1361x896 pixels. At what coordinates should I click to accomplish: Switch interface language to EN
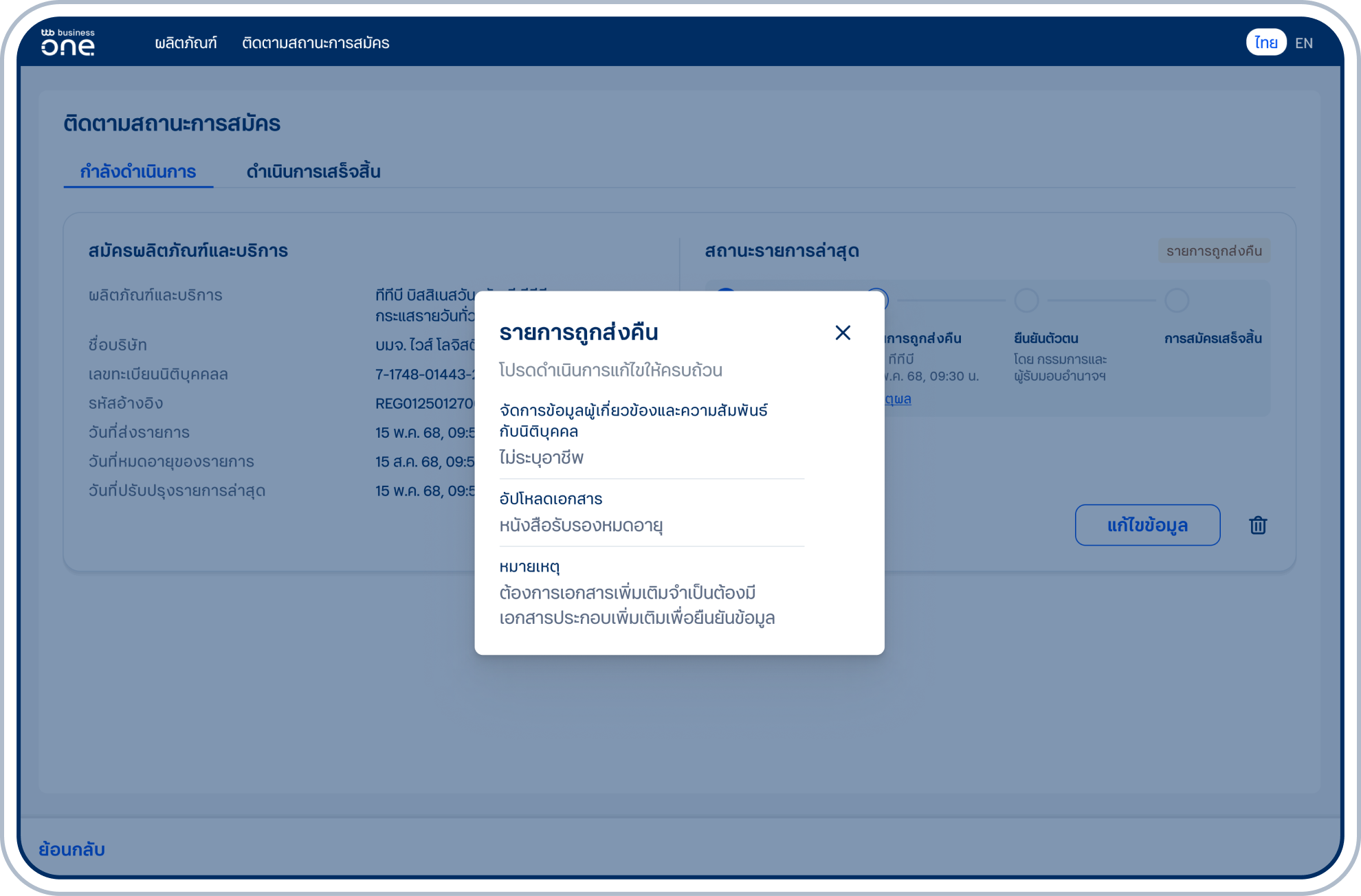(x=1304, y=43)
